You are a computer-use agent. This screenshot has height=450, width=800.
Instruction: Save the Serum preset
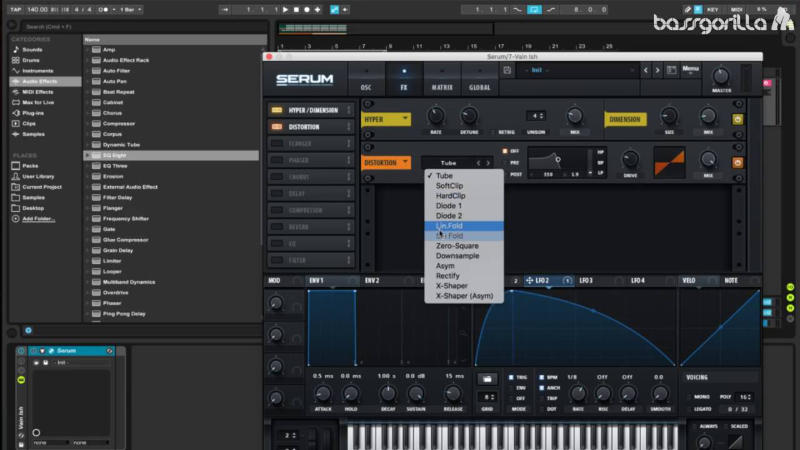(x=507, y=70)
